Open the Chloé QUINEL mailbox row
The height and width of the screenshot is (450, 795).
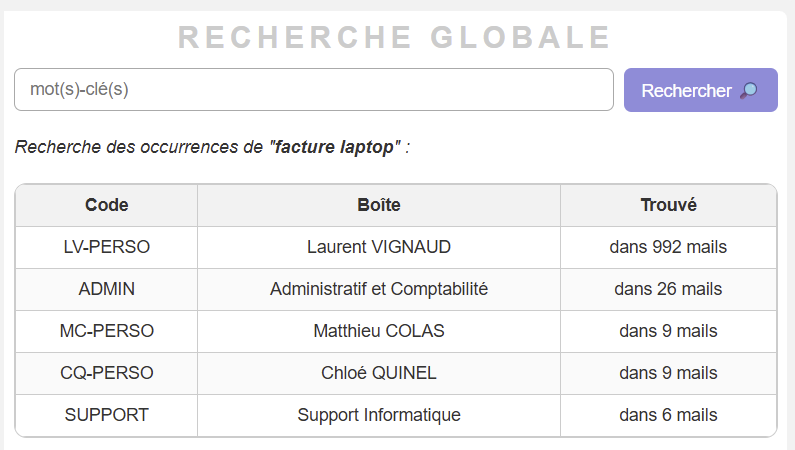tap(379, 373)
